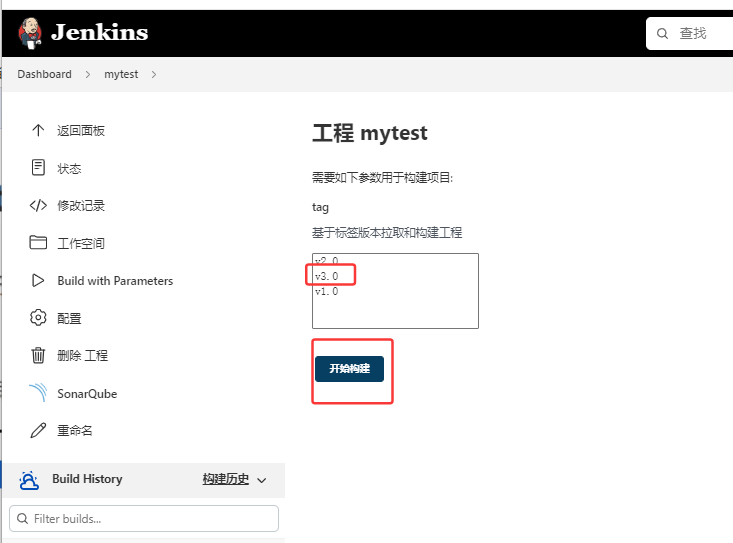Click the document icon for 状态
The width and height of the screenshot is (733, 543).
pyautogui.click(x=38, y=167)
